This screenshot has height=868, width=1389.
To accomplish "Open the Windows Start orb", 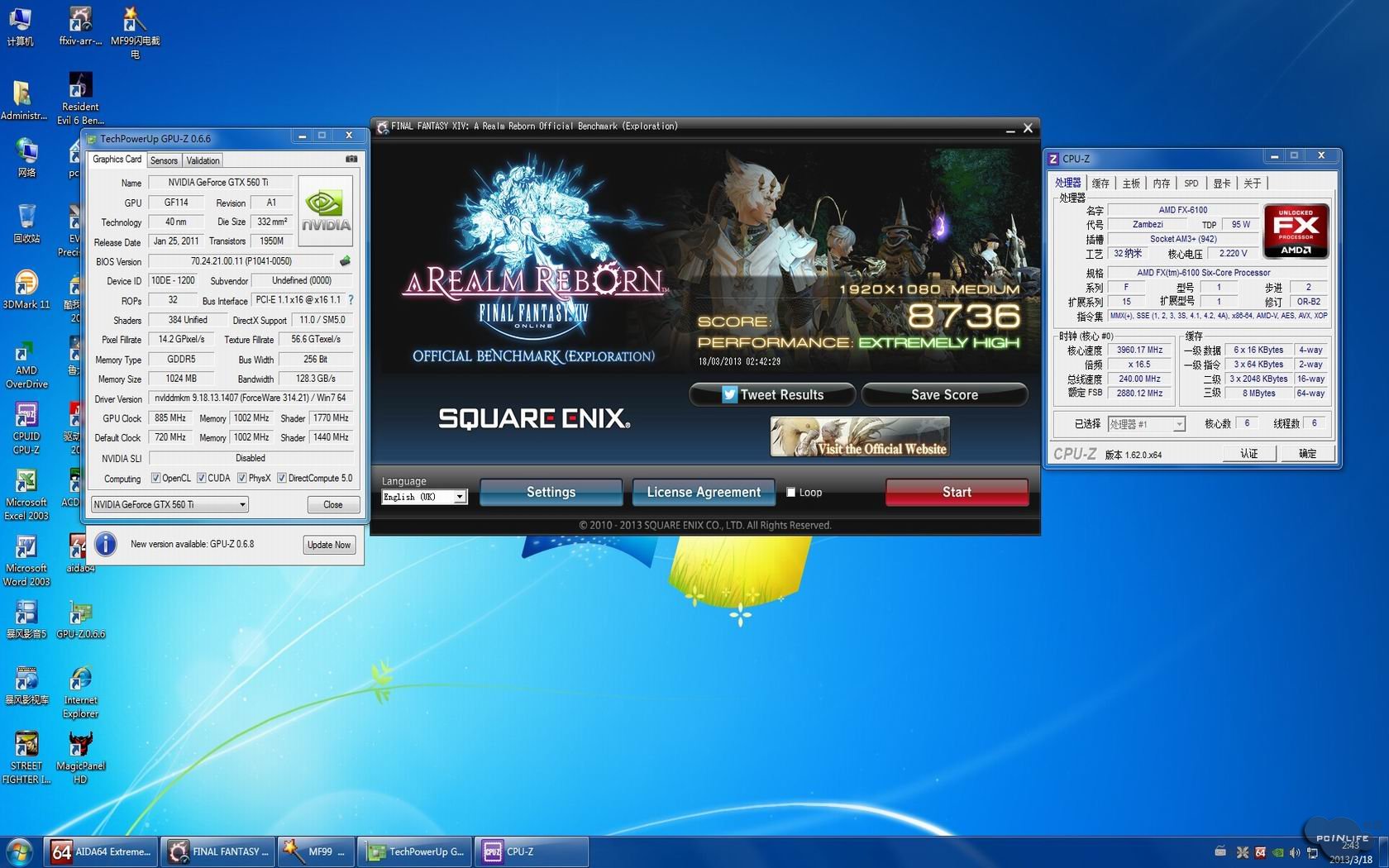I will [x=19, y=851].
